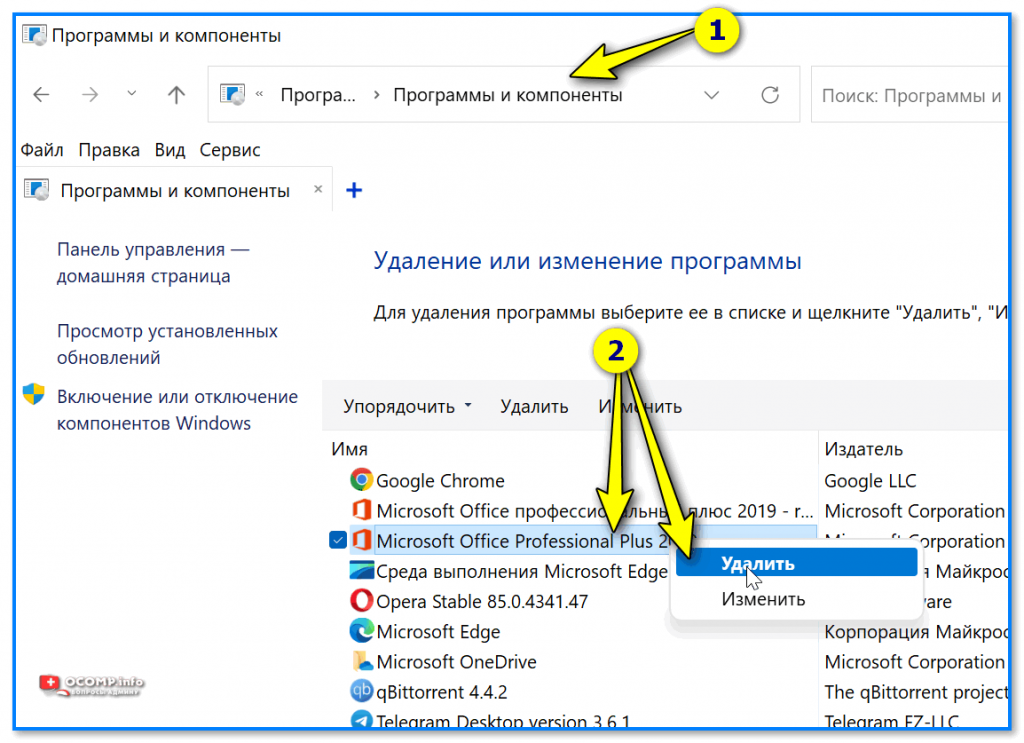This screenshot has height=743, width=1024.
Task: Open Панель управления домашняя страница link
Action: tap(153, 262)
